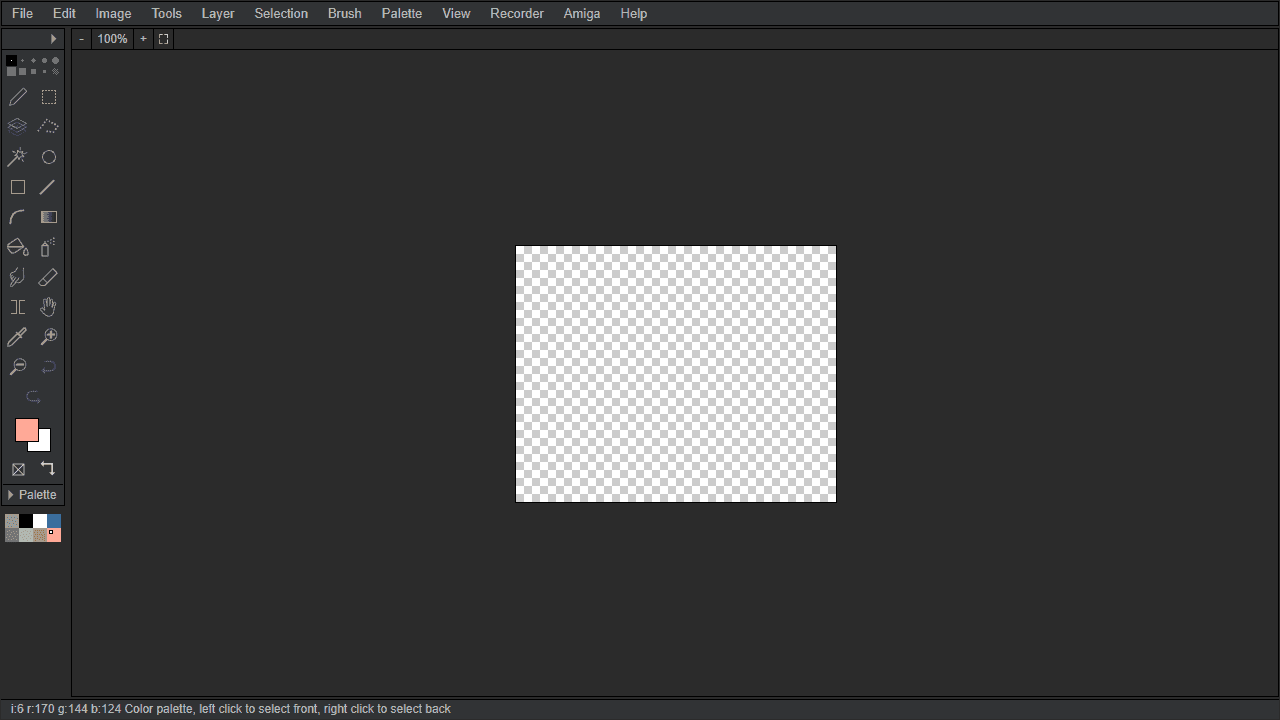Choose the Paint Bucket fill tool
1280x720 pixels.
(x=18, y=247)
